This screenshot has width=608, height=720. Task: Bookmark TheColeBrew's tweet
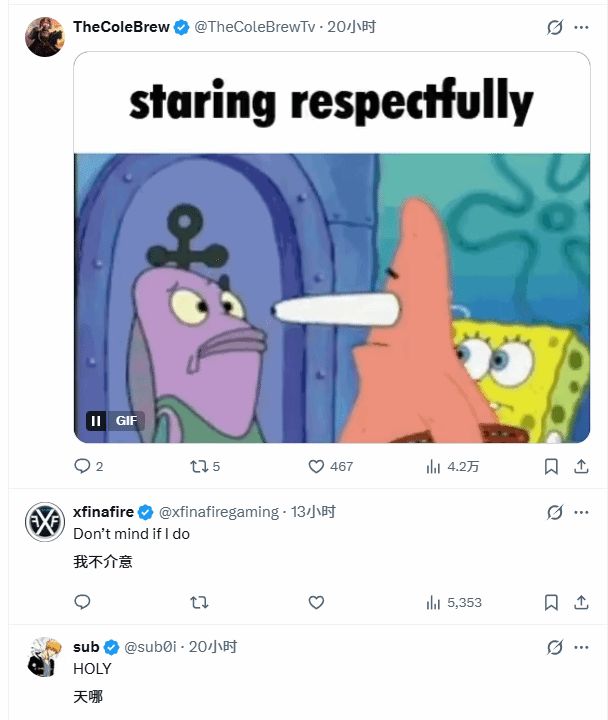(x=551, y=466)
